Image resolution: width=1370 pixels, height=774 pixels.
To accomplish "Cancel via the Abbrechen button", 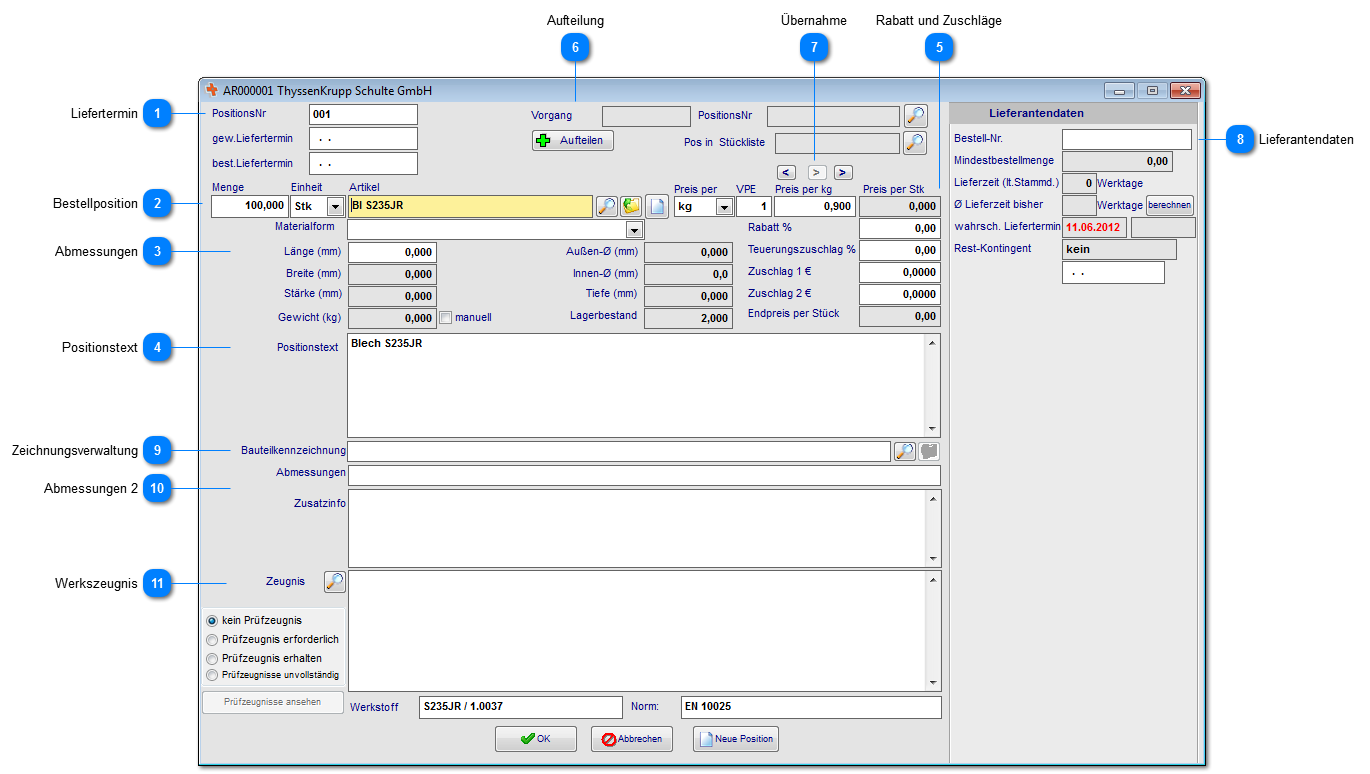I will (632, 739).
